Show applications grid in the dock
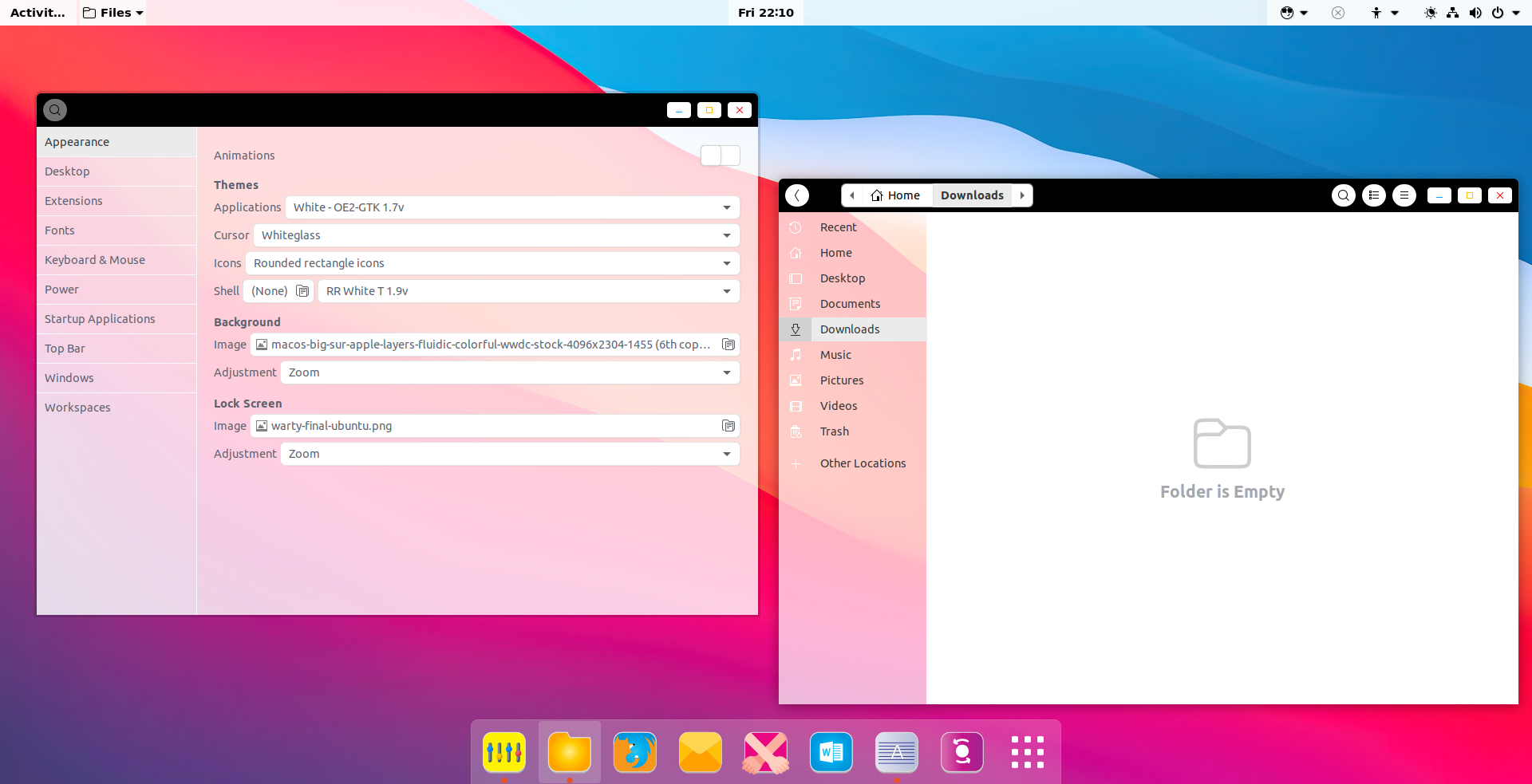Image resolution: width=1532 pixels, height=784 pixels. pyautogui.click(x=1028, y=752)
